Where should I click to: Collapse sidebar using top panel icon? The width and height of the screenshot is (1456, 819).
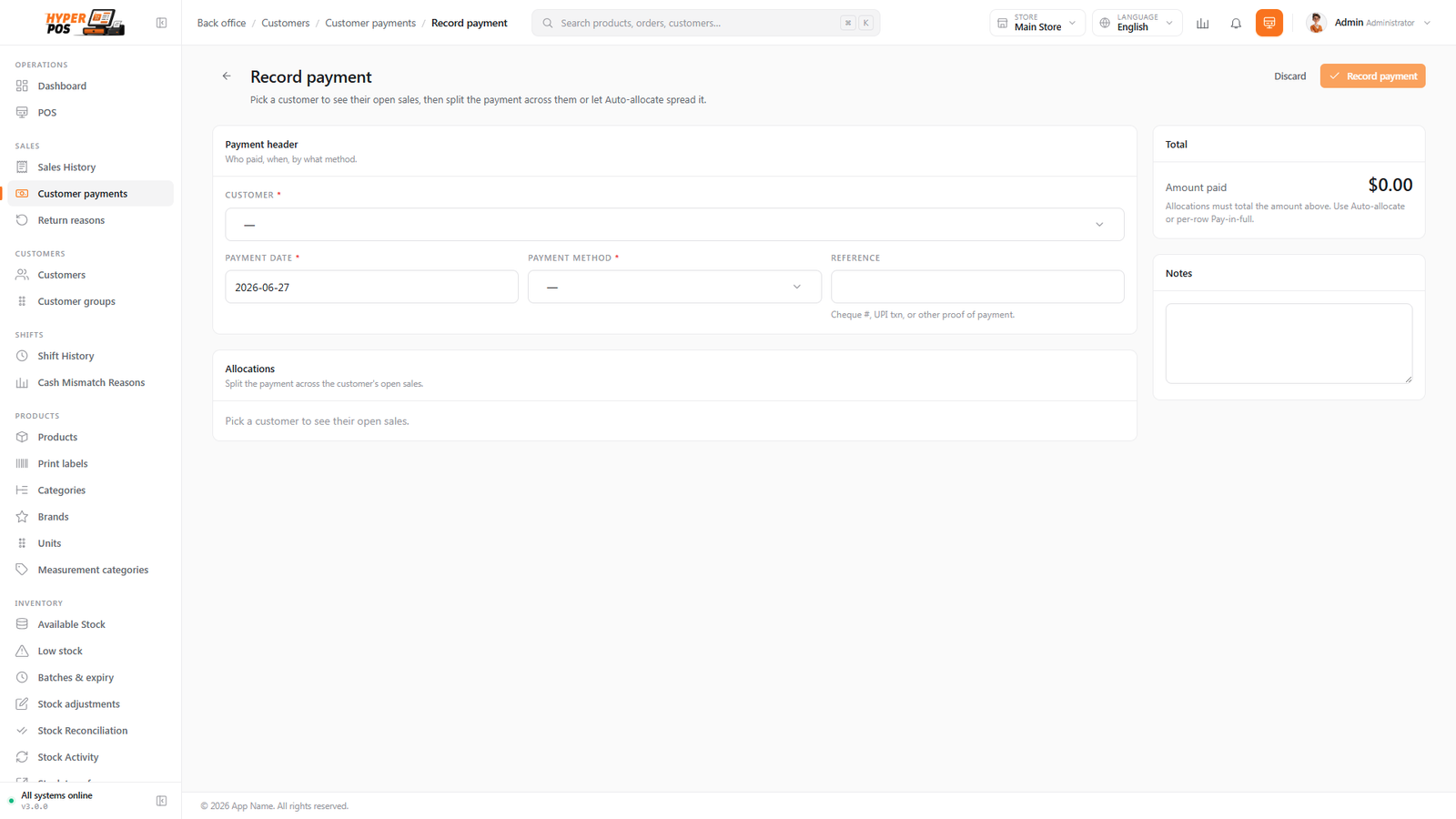[161, 23]
